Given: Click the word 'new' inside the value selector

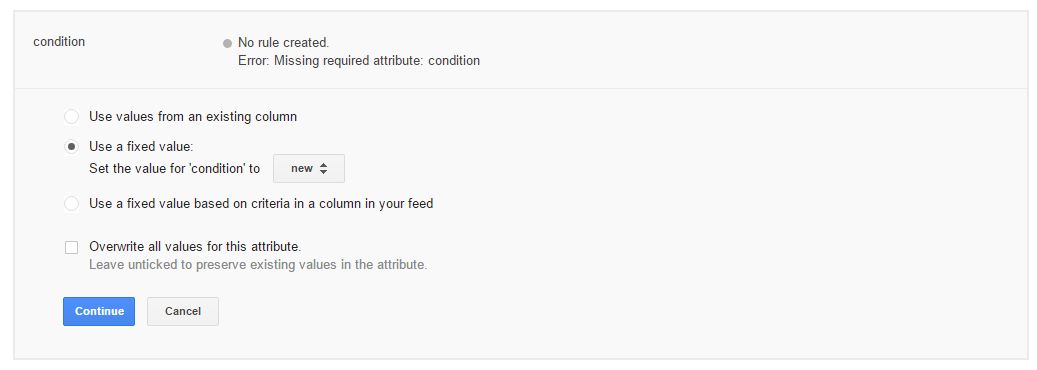Looking at the screenshot, I should tap(302, 169).
